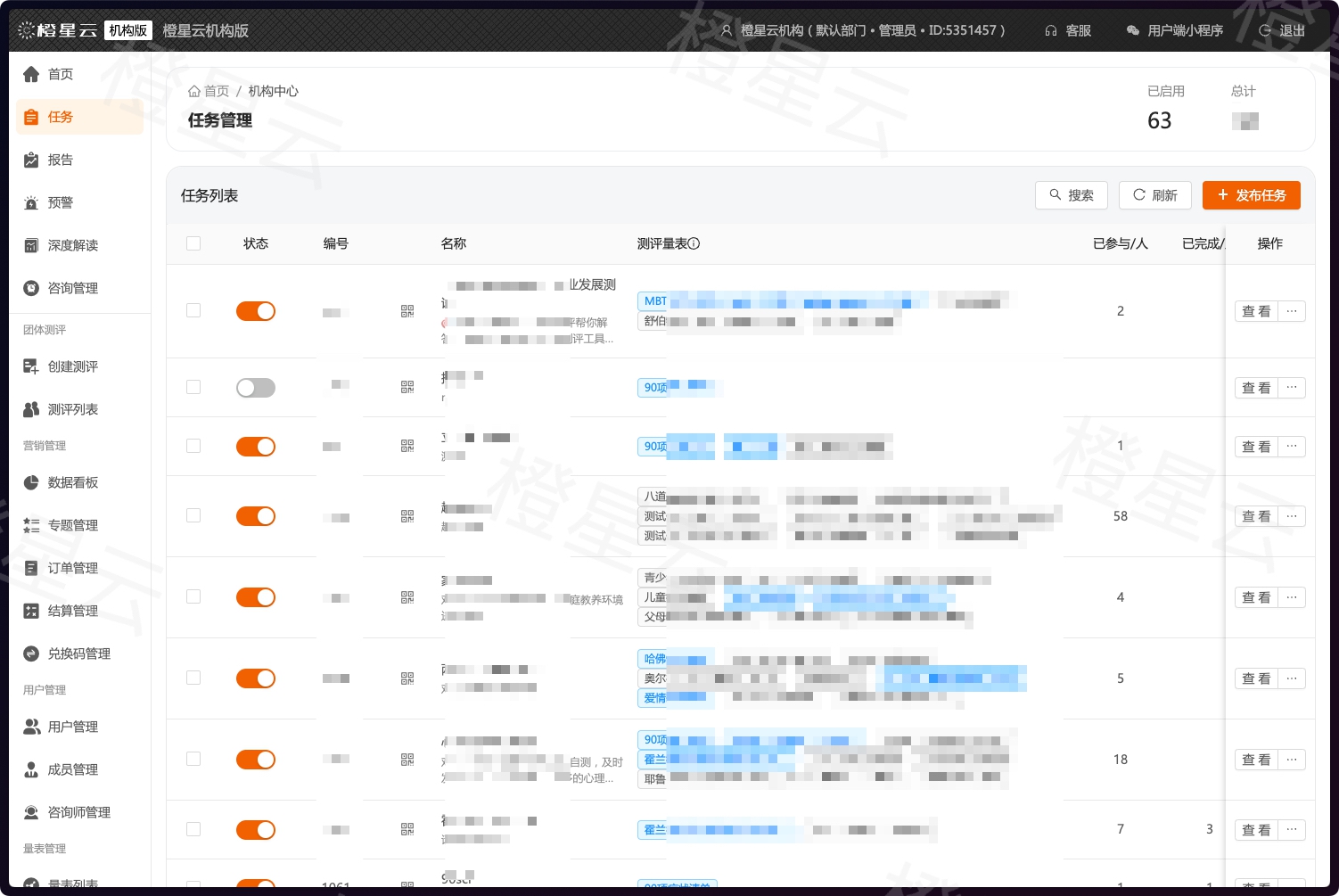Expand the 测评量表 info tooltip in table header
This screenshot has height=896, width=1339.
tap(694, 243)
